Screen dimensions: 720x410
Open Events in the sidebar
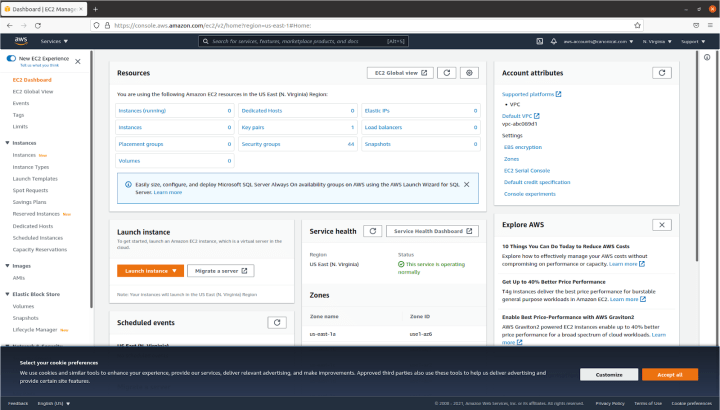pos(21,103)
